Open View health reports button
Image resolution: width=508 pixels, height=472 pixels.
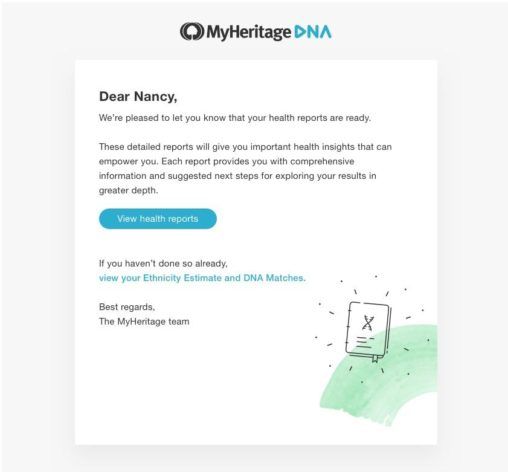tap(158, 219)
